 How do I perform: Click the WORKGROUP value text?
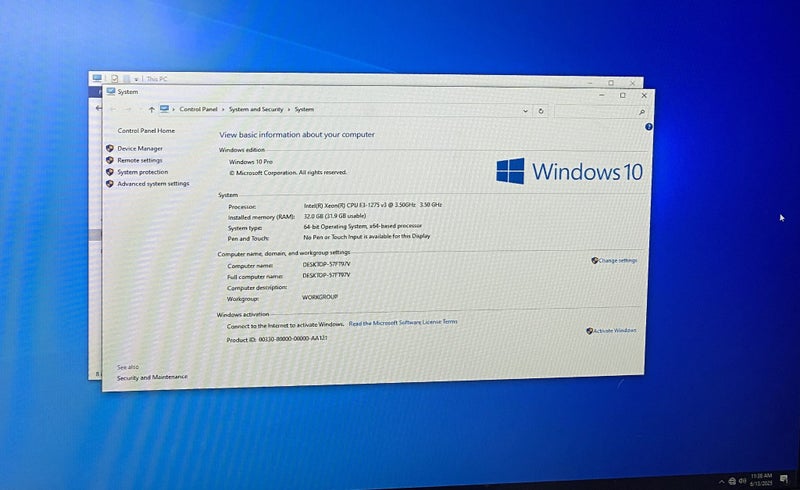point(320,297)
